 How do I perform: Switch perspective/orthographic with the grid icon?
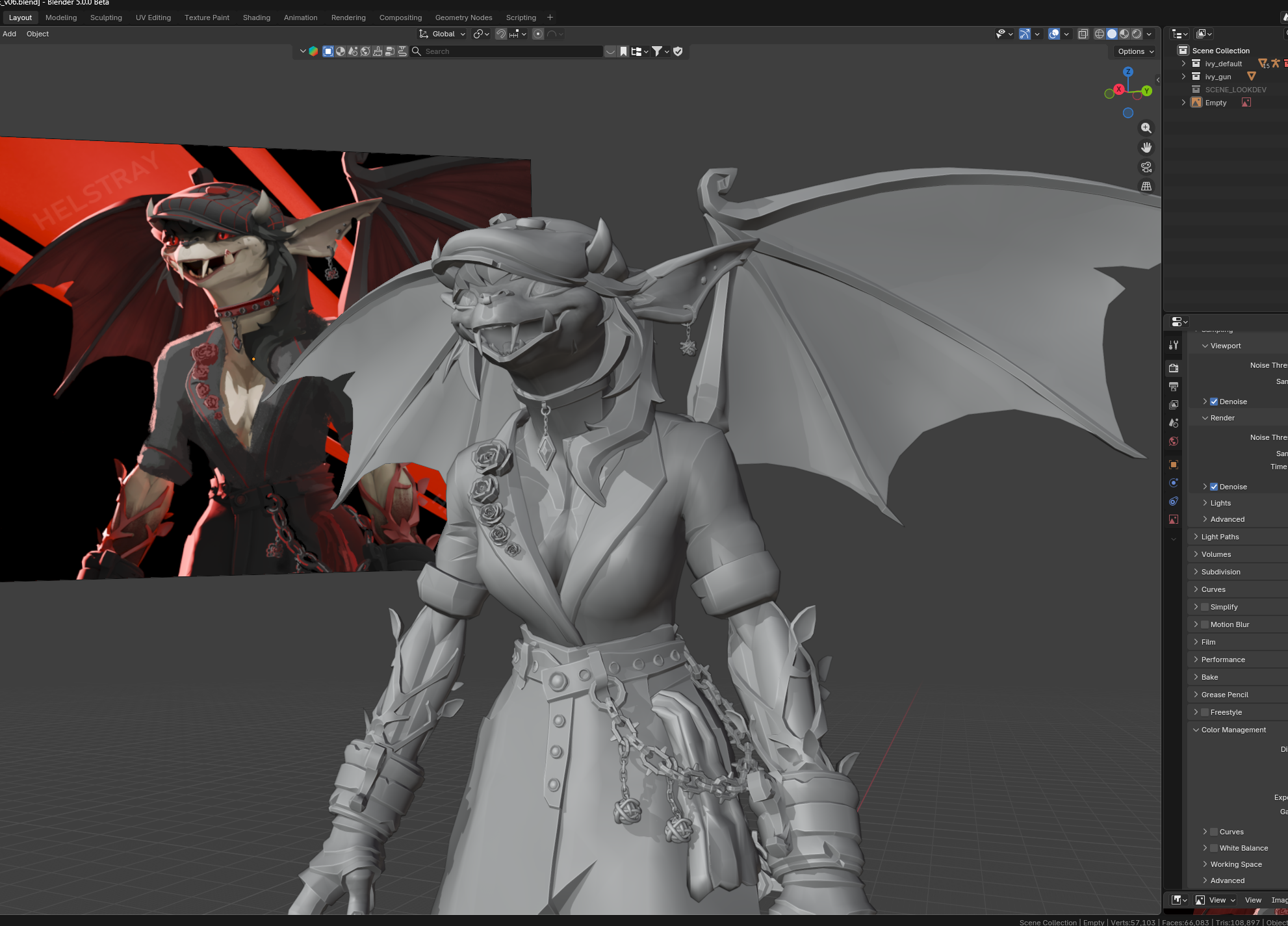pos(1146,186)
